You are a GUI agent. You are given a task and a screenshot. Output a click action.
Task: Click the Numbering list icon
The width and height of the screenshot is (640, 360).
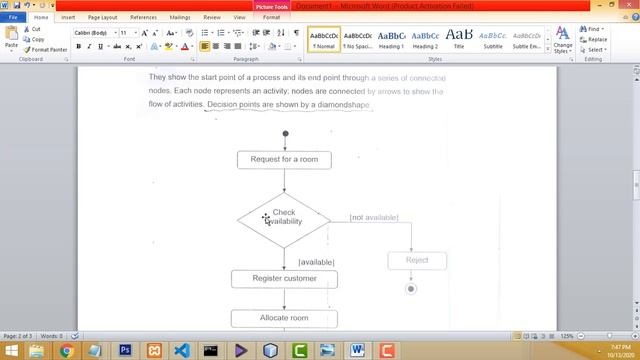pyautogui.click(x=220, y=33)
